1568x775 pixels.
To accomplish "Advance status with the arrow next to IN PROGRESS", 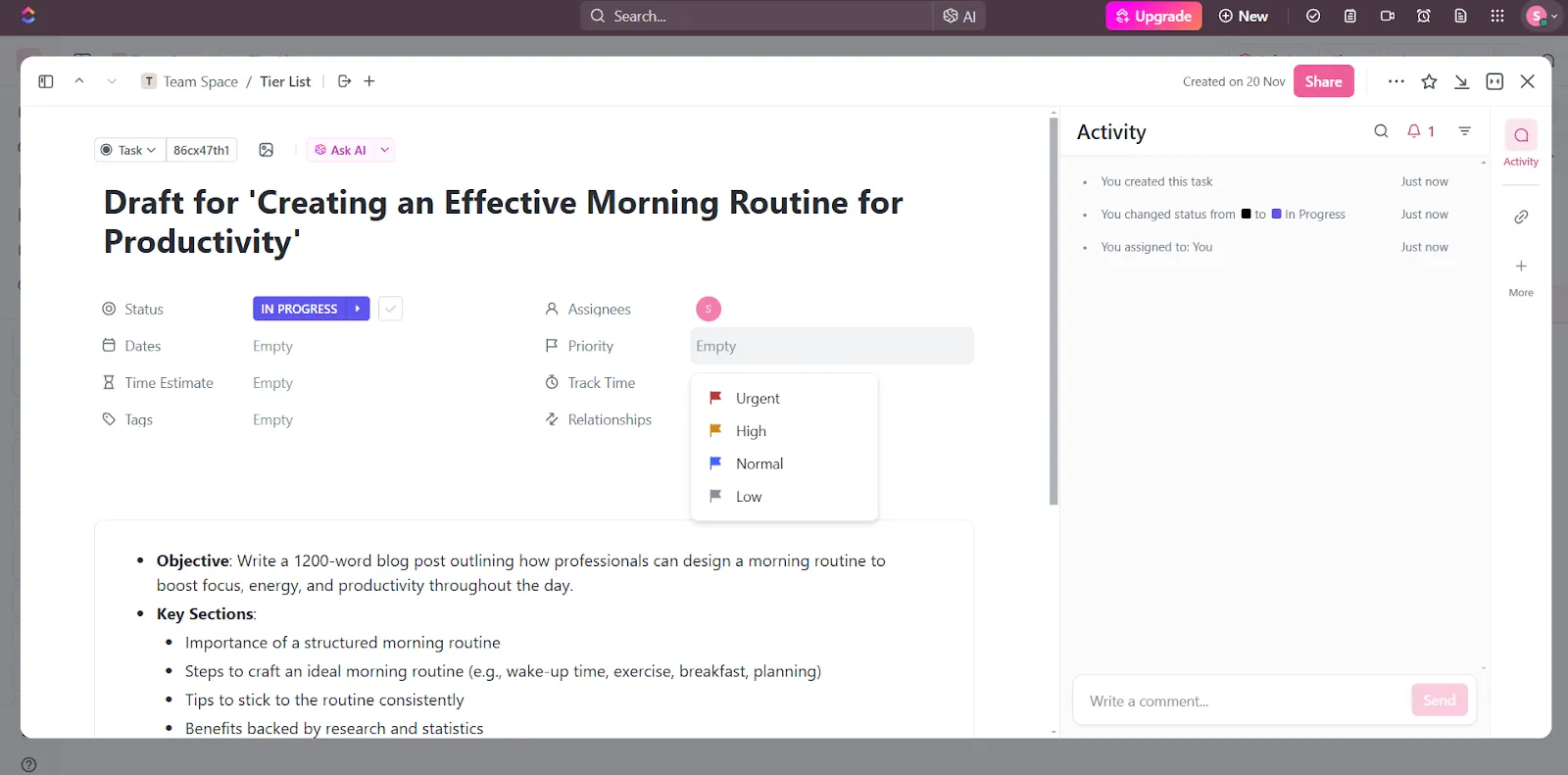I will pos(358,309).
